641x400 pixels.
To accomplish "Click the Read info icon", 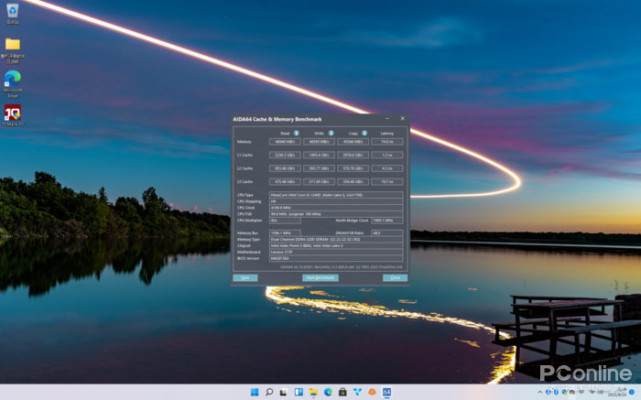I will pos(296,132).
